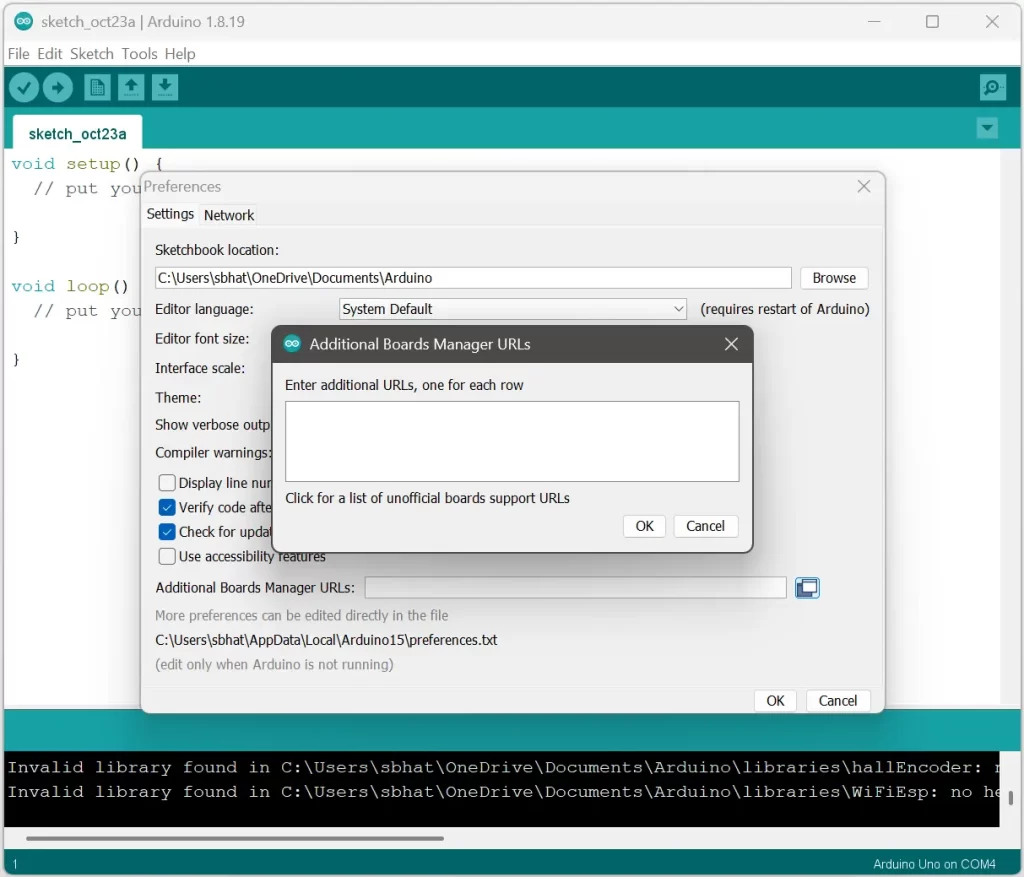Screen dimensions: 1024x877
Task: Open the Tools menu
Action: coord(140,54)
